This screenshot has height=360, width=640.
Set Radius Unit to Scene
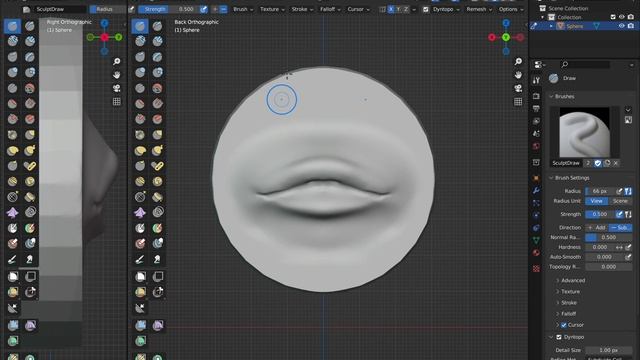point(620,201)
